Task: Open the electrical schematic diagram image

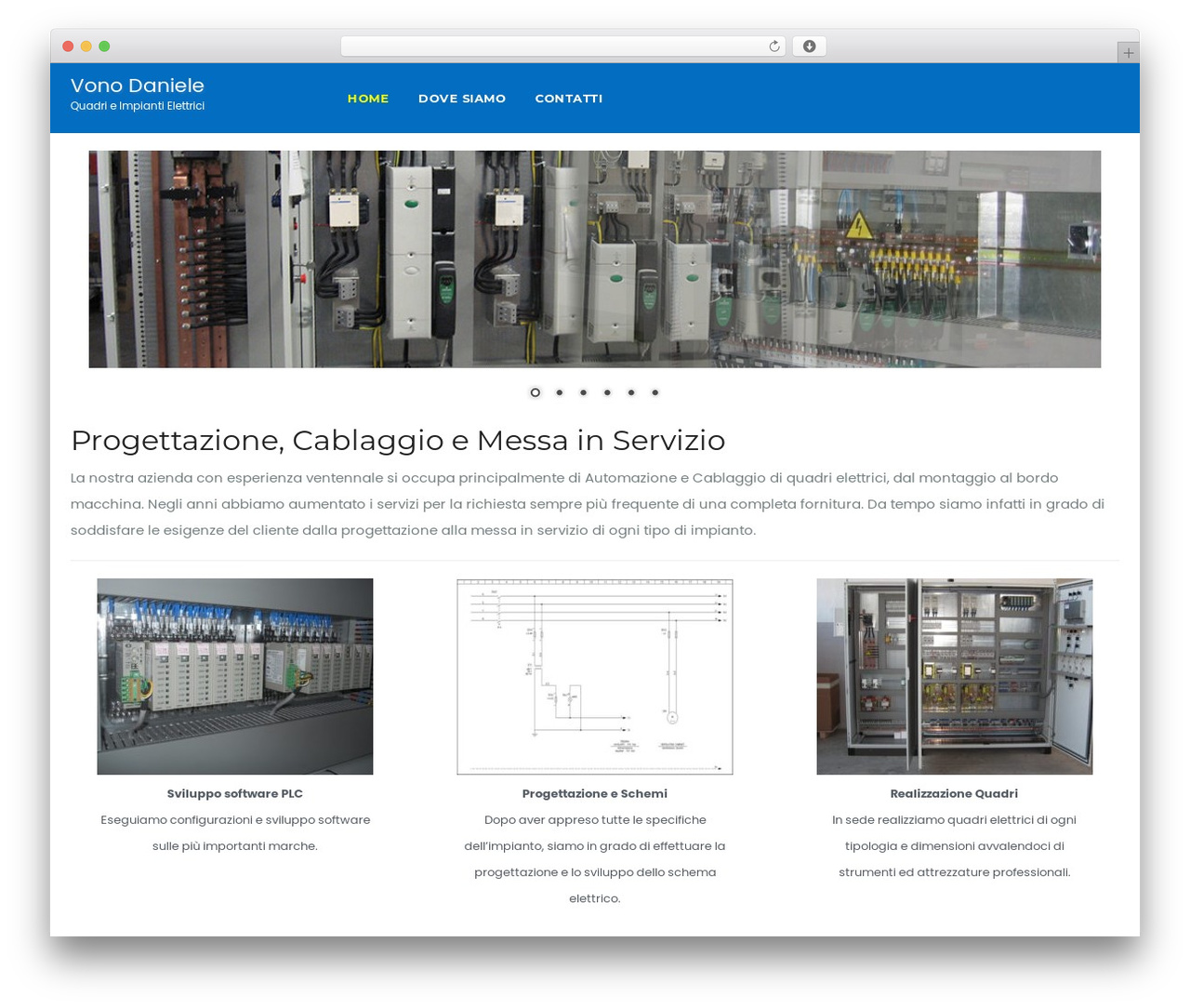Action: pos(595,677)
